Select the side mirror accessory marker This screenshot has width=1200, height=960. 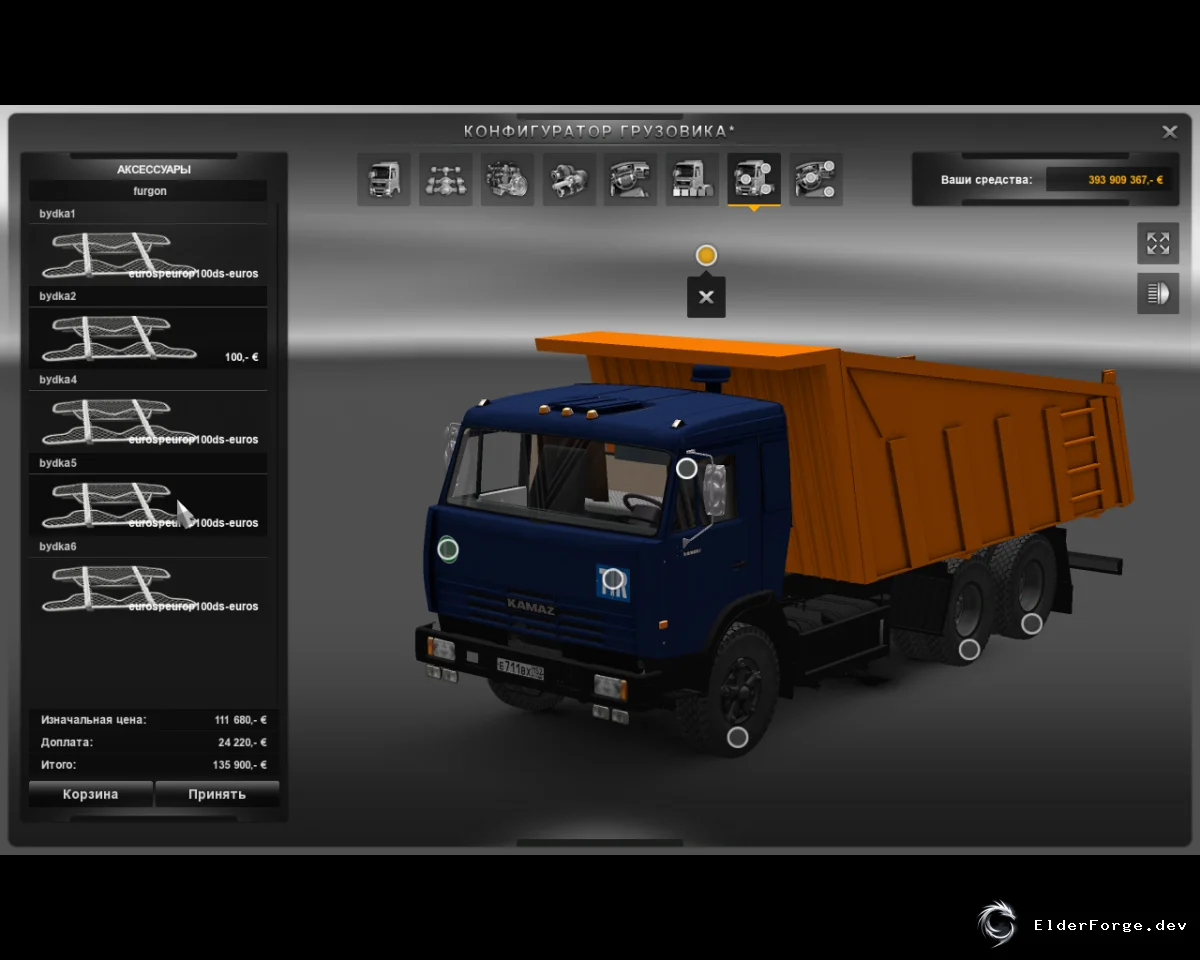[x=686, y=468]
